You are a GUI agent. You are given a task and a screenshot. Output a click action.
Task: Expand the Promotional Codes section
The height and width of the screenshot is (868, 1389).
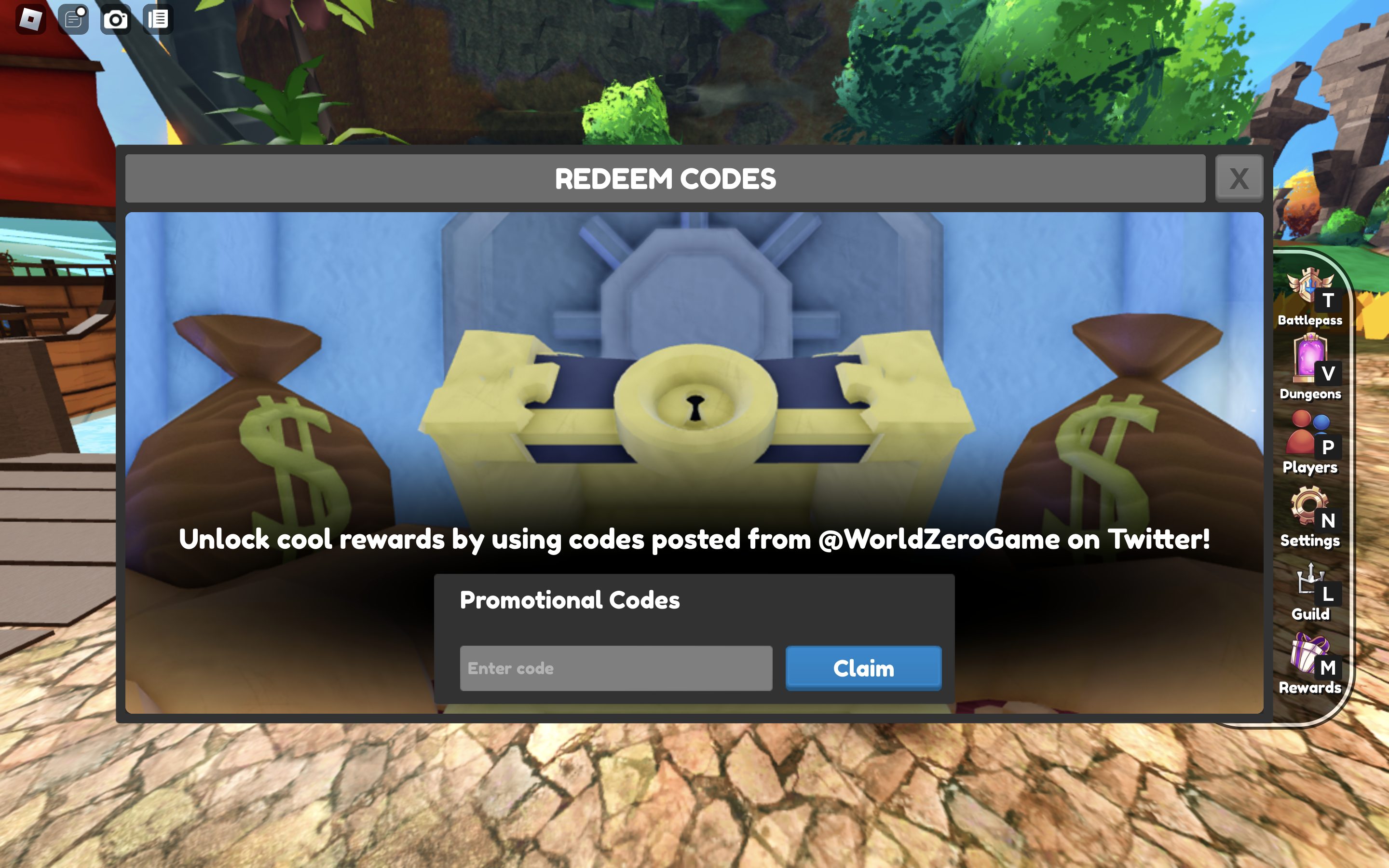pos(569,600)
